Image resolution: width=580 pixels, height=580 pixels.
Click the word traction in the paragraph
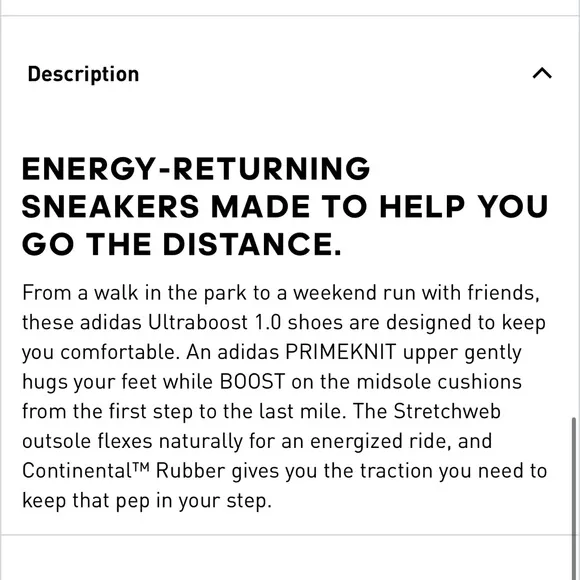tap(396, 471)
